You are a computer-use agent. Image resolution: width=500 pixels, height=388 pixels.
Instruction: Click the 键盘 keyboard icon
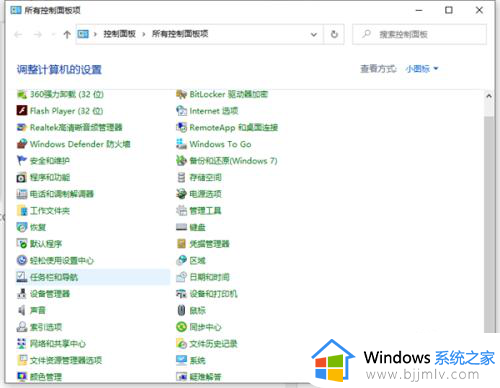coord(181,227)
